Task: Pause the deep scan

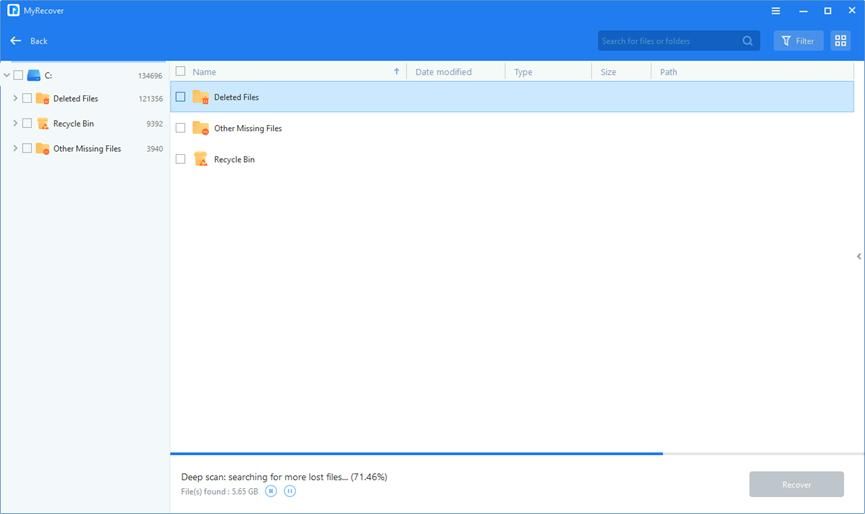Action: pyautogui.click(x=290, y=491)
